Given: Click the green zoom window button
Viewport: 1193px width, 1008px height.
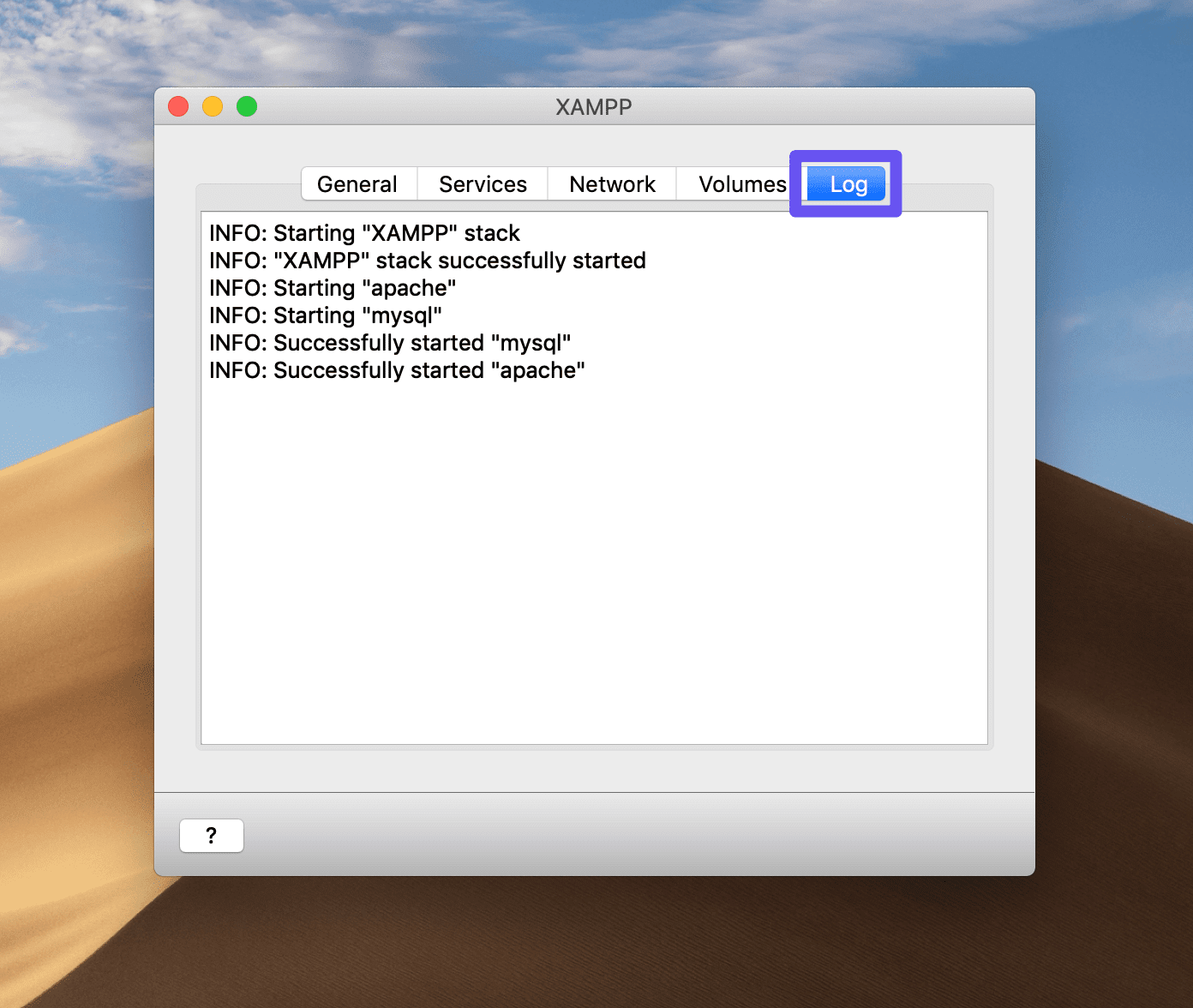Looking at the screenshot, I should tap(246, 106).
